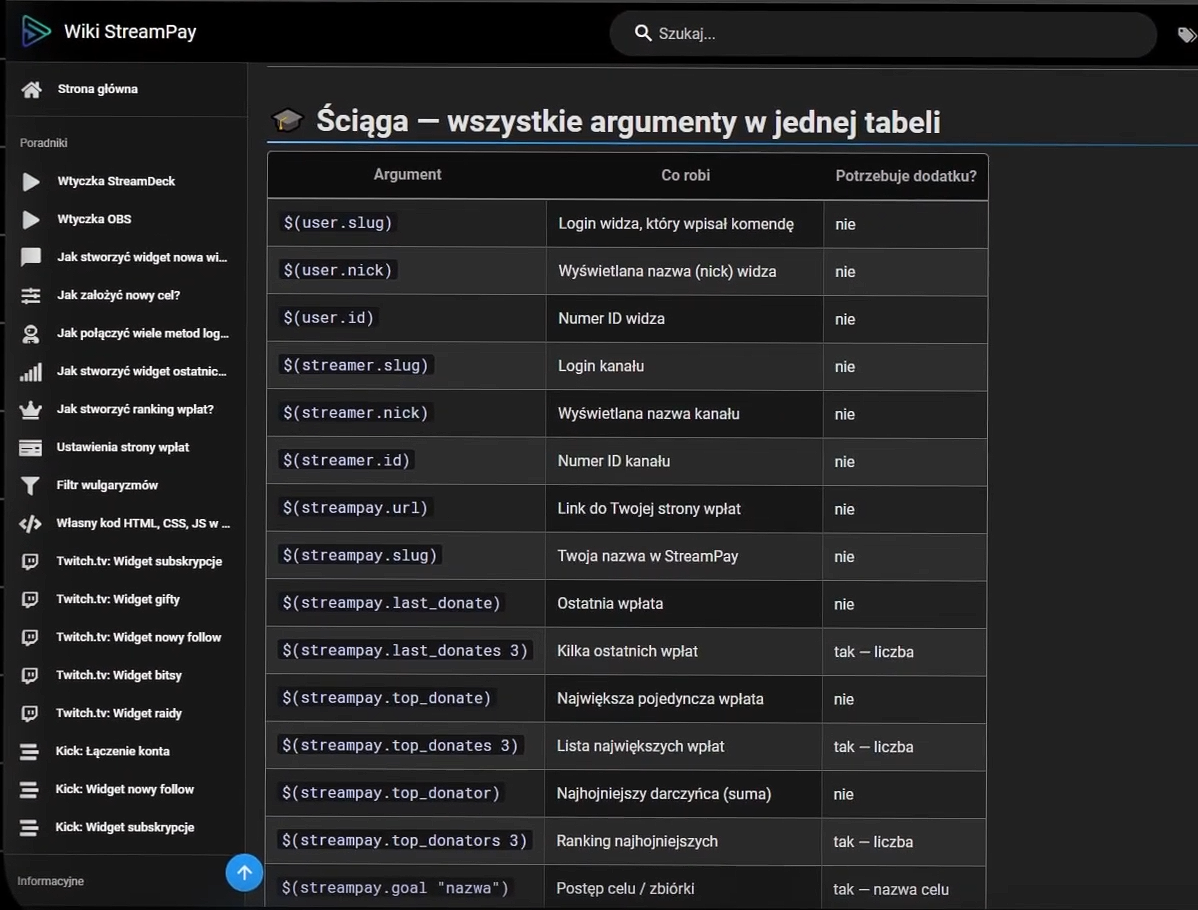
Task: Open Filtr wulgaryzmów page
Action: pos(107,485)
